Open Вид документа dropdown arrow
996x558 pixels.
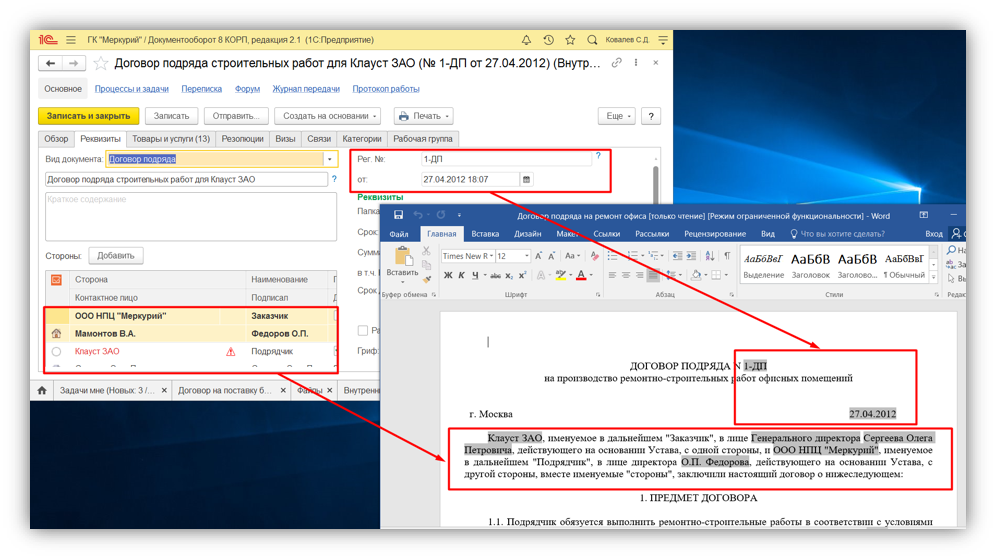(x=330, y=159)
